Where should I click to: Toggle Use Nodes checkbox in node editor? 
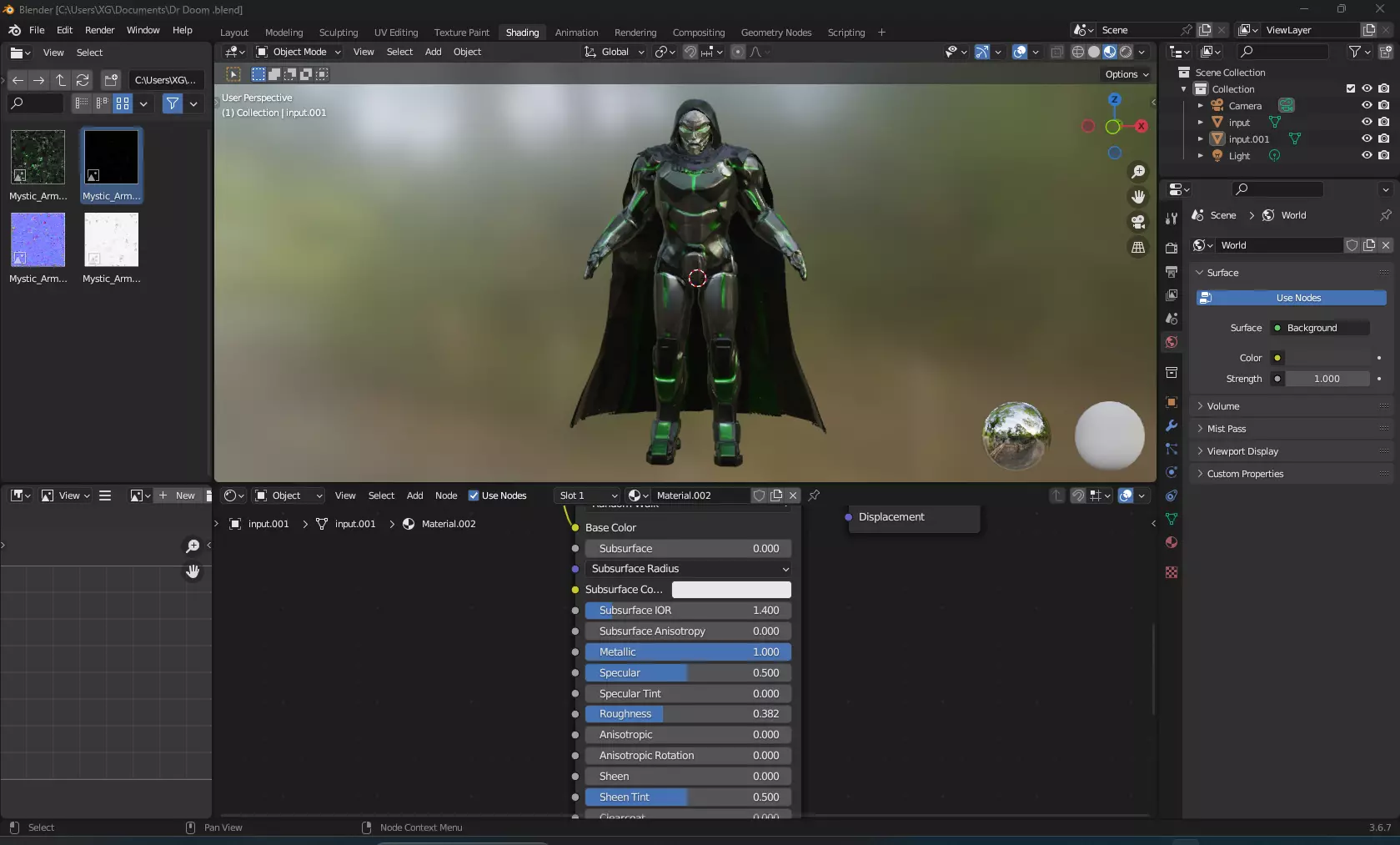point(474,495)
